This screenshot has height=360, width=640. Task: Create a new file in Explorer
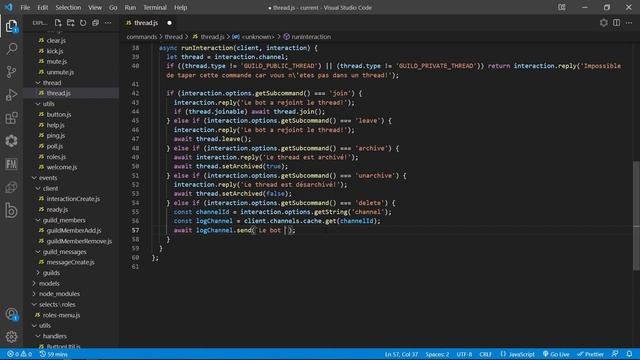[x=58, y=23]
